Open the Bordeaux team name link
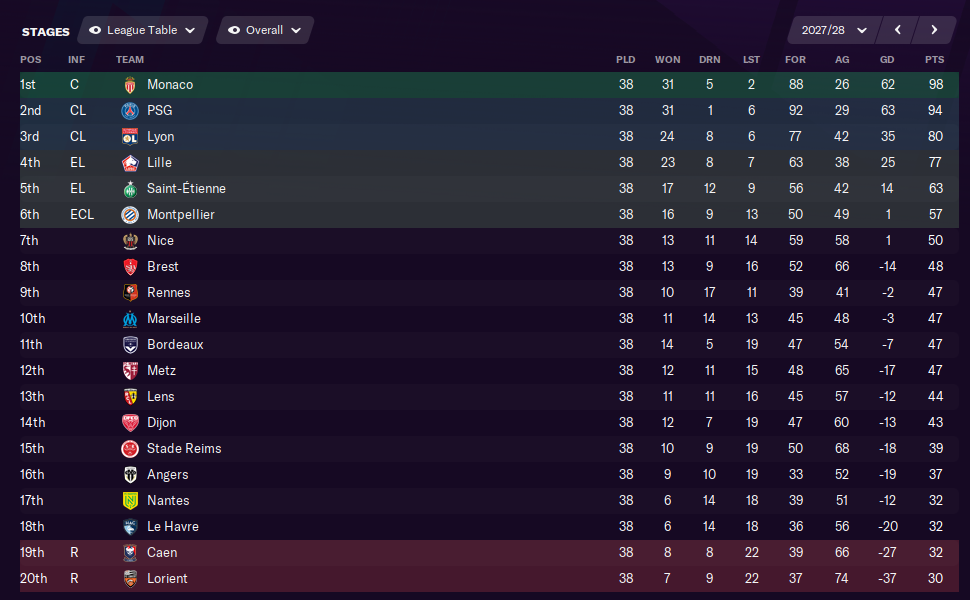 point(175,345)
